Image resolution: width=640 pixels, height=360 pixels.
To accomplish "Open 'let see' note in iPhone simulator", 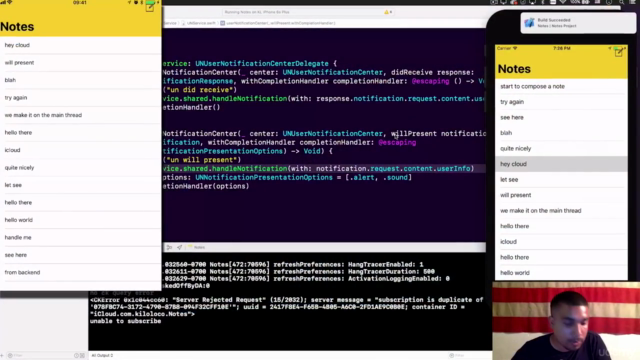I will point(561,179).
